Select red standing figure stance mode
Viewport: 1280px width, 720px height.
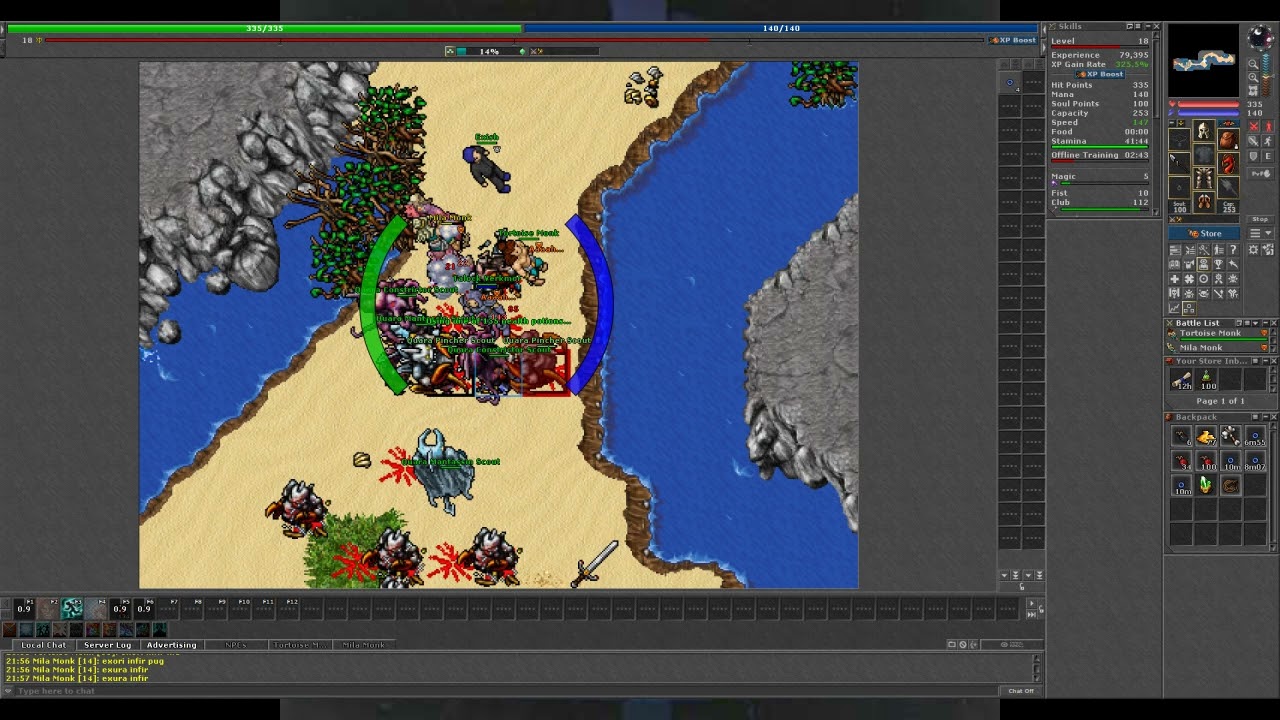pyautogui.click(x=1268, y=127)
